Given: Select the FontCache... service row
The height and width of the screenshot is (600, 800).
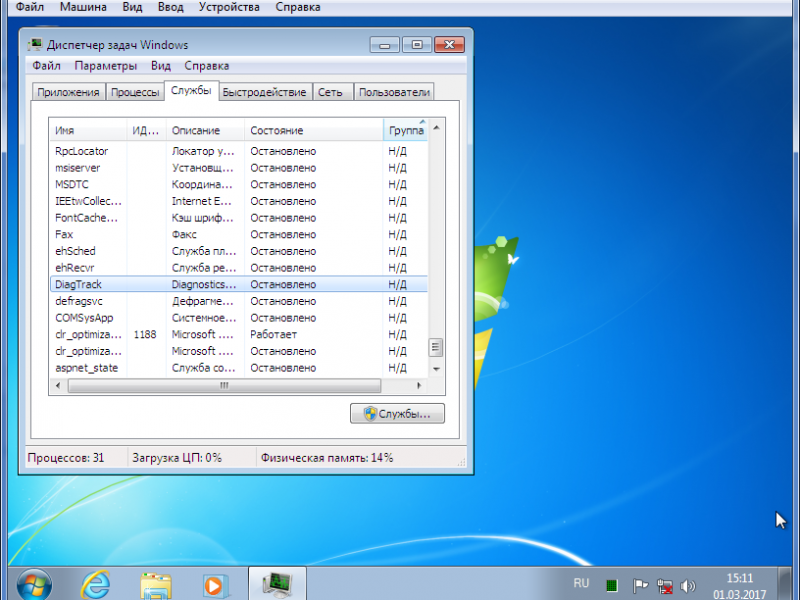Looking at the screenshot, I should (239, 218).
